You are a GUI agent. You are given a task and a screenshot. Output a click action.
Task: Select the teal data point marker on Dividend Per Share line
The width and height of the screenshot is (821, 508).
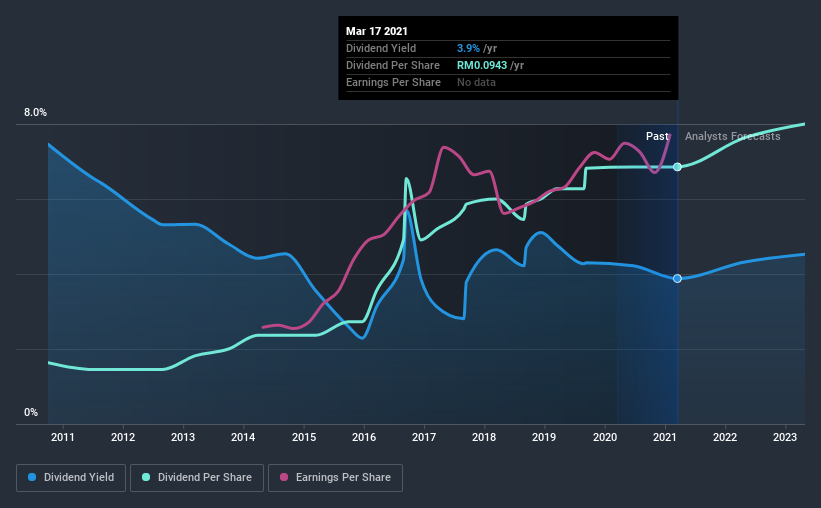[677, 167]
